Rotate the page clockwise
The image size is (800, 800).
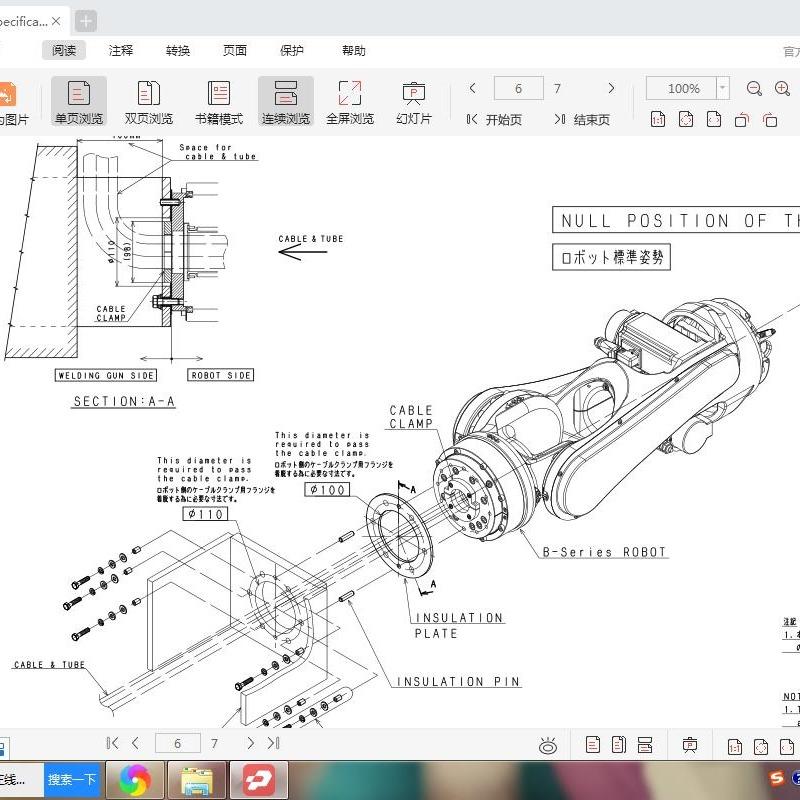[x=770, y=119]
